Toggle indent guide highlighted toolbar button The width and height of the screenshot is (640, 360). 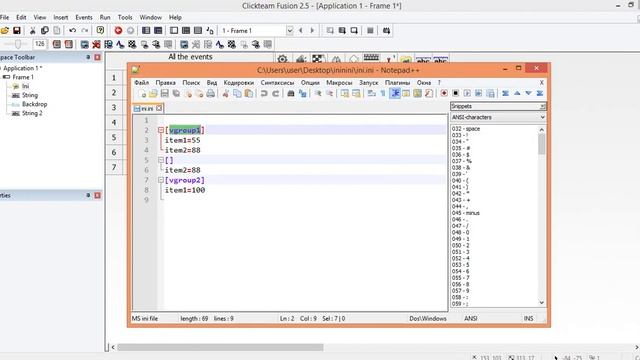tap(395, 93)
